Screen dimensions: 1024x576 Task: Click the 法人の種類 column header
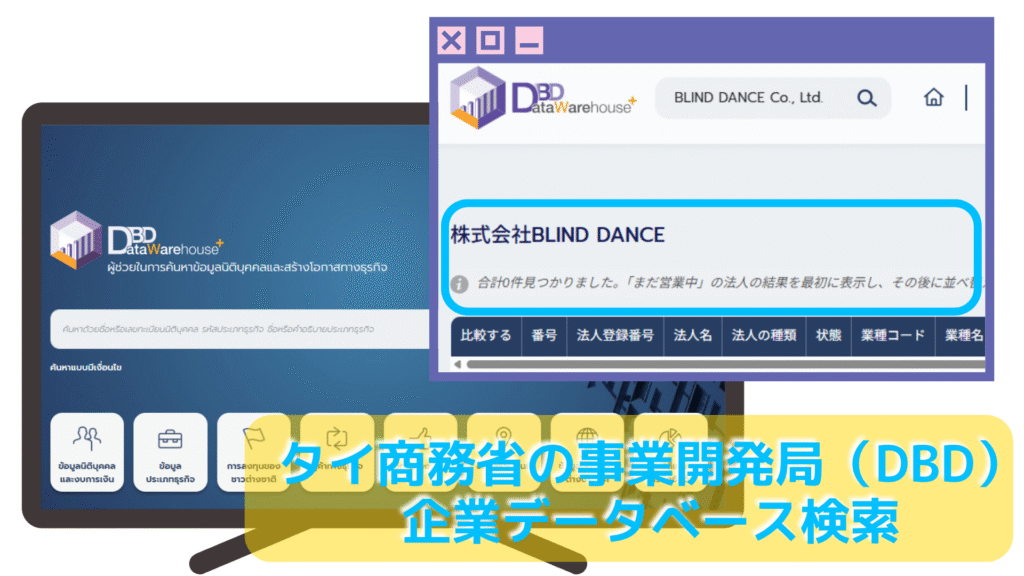tap(763, 336)
